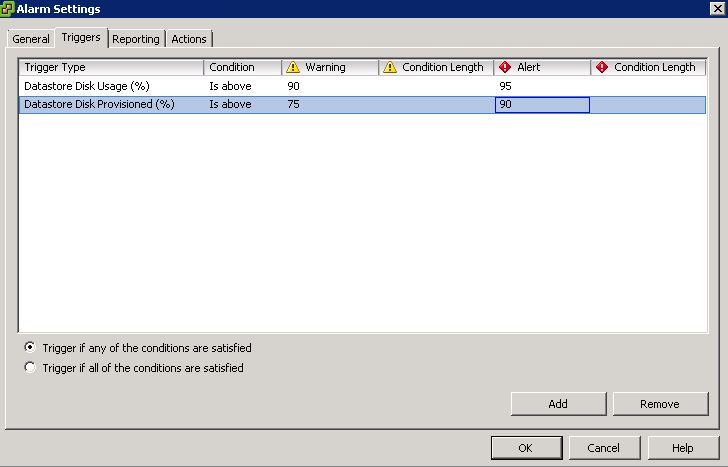Open the General tab
Image resolution: width=728 pixels, height=467 pixels.
point(31,39)
